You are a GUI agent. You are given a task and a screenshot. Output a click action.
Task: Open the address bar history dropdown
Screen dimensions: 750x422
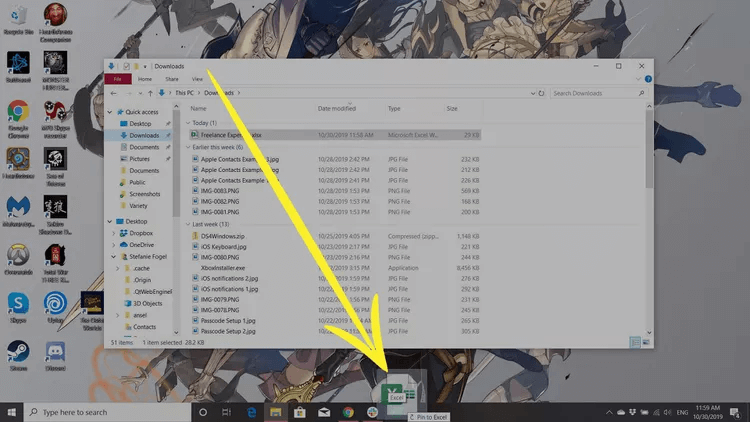[533, 93]
